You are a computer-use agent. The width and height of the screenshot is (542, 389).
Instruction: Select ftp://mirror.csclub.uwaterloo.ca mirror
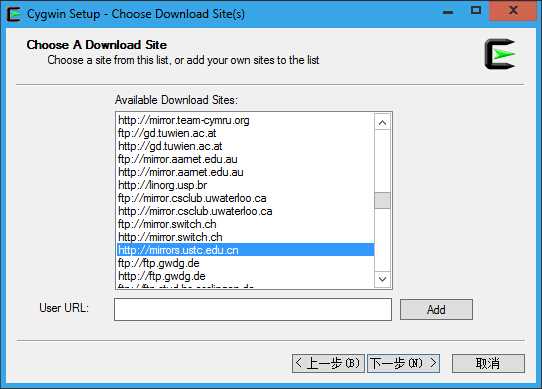(x=245, y=198)
